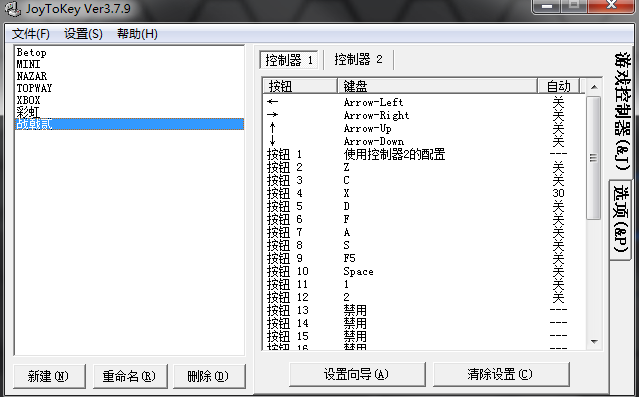Screen dimensions: 639x397
Task: Select the Betop profile
Action: pyautogui.click(x=130, y=53)
